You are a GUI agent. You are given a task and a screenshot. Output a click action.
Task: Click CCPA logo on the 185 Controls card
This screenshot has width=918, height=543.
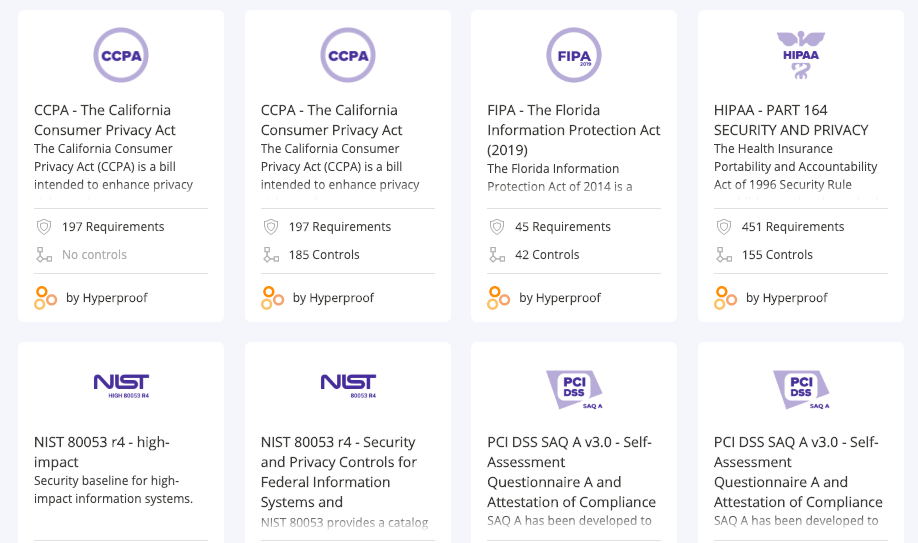pyautogui.click(x=348, y=55)
